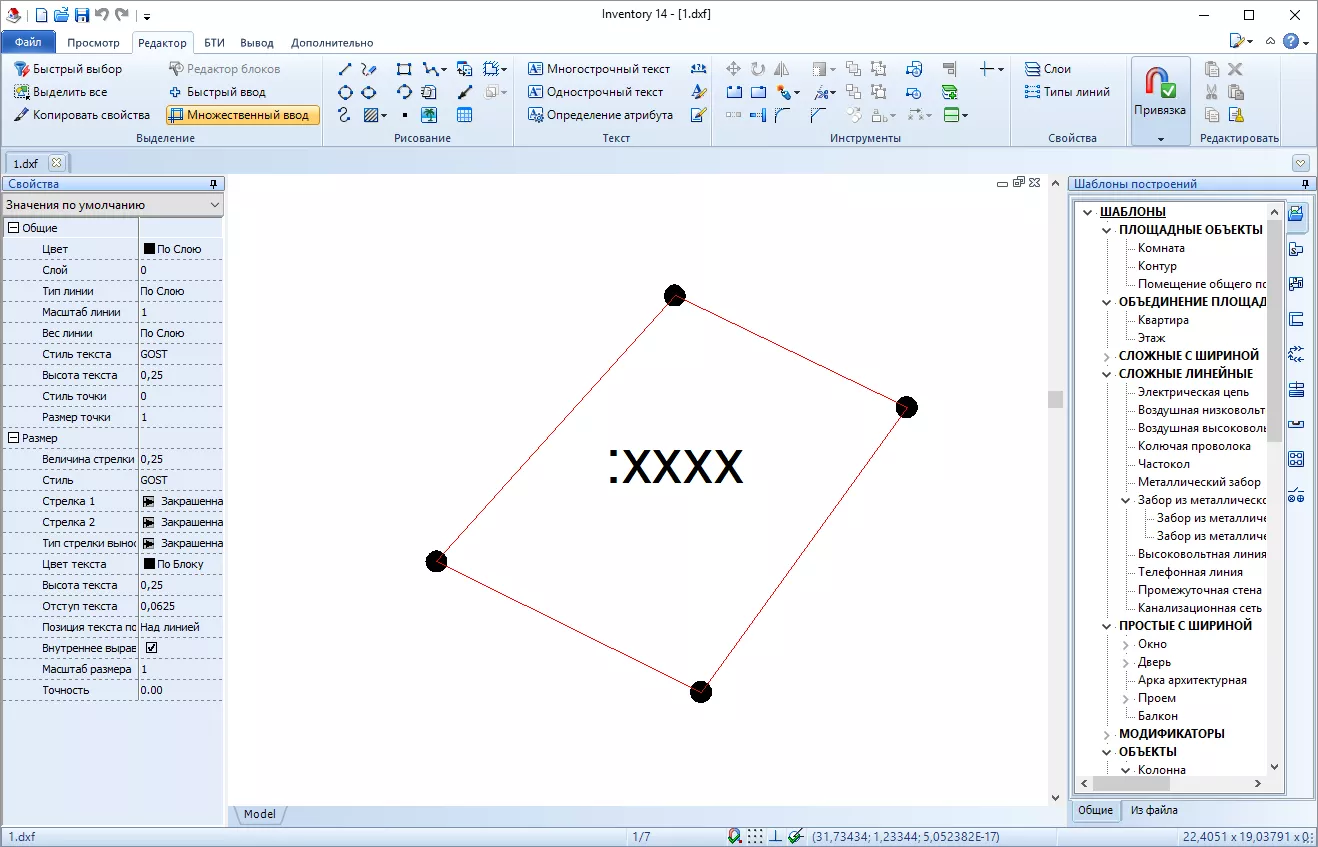The image size is (1318, 847).
Task: Uncheck the Внутреннее выравнивание checkbox
Action: (152, 648)
